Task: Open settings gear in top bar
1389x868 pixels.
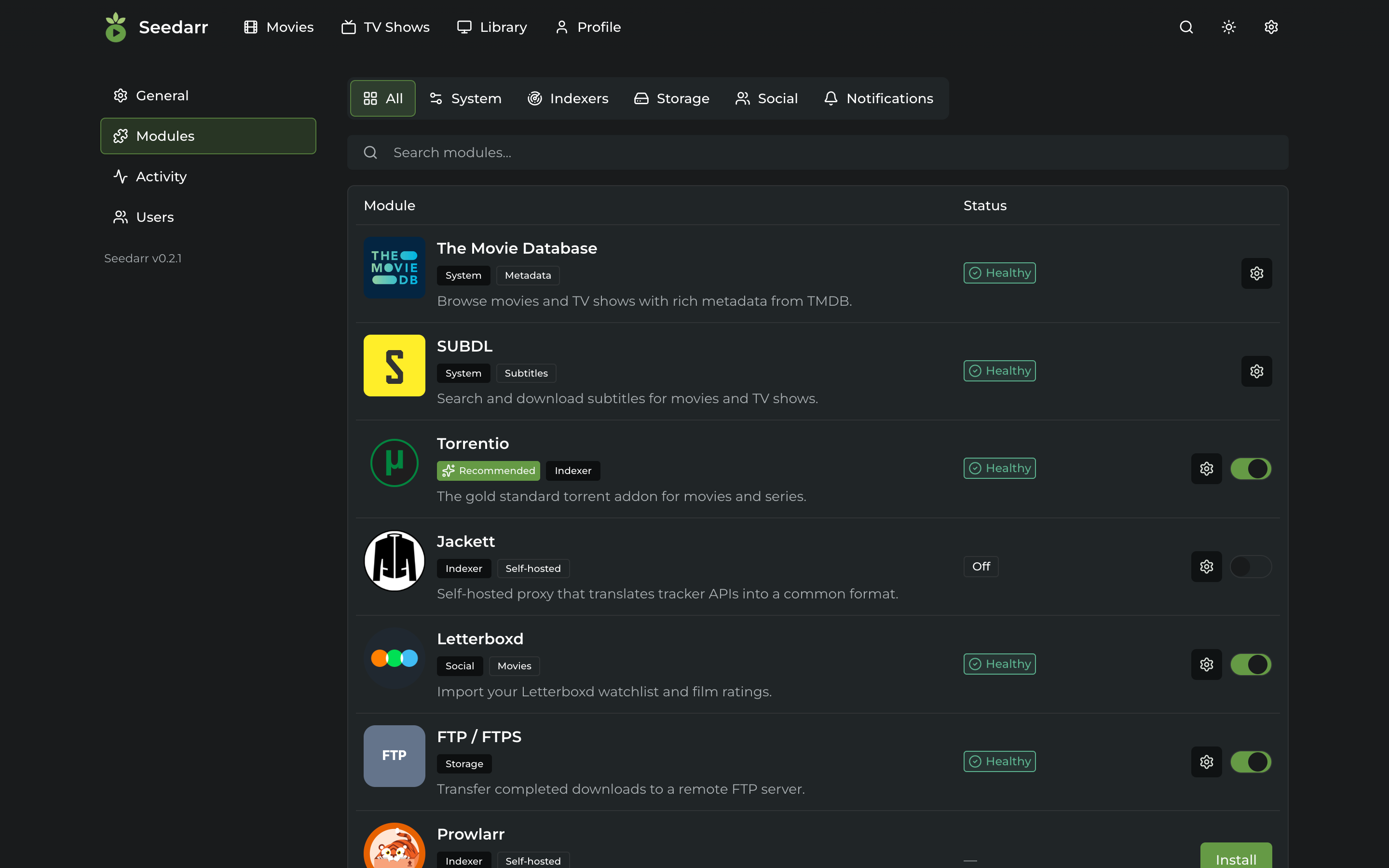Action: click(1271, 27)
